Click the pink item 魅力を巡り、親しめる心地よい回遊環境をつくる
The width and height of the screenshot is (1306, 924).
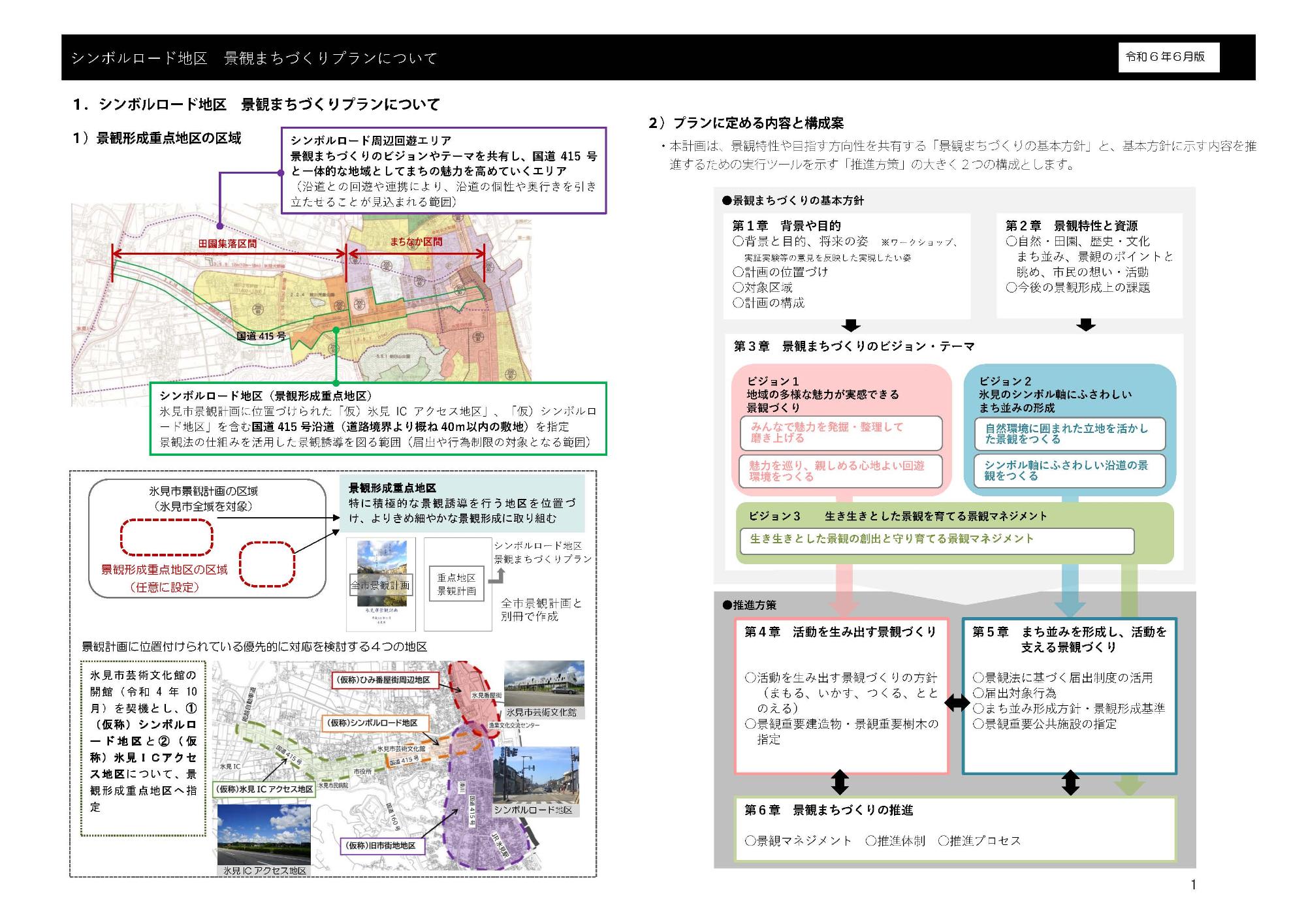tap(841, 471)
